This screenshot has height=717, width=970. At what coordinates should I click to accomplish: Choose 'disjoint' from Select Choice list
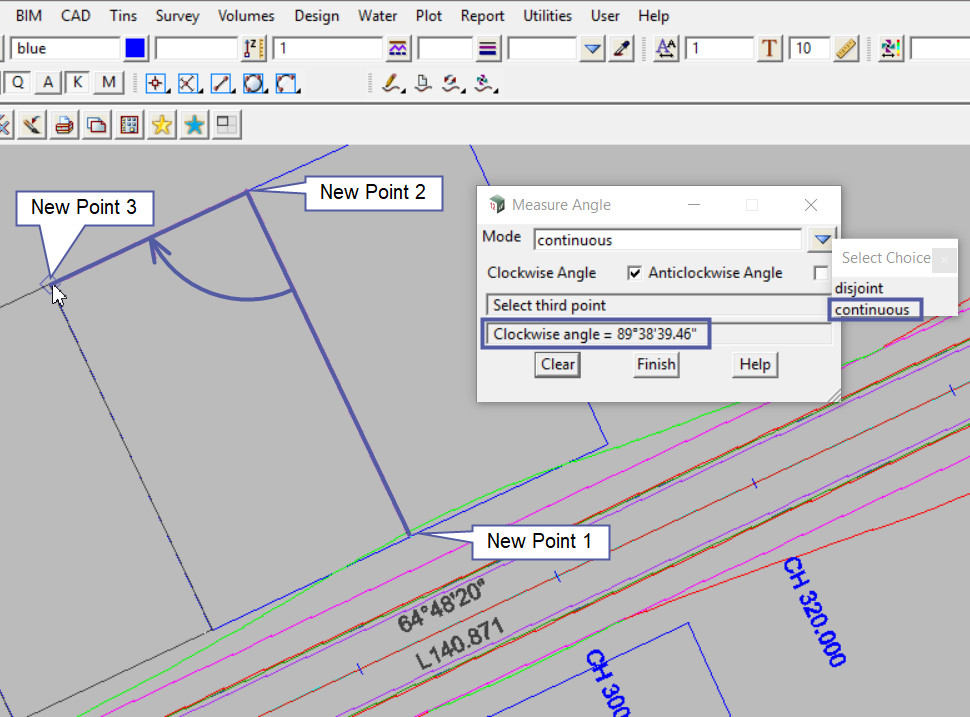click(858, 288)
